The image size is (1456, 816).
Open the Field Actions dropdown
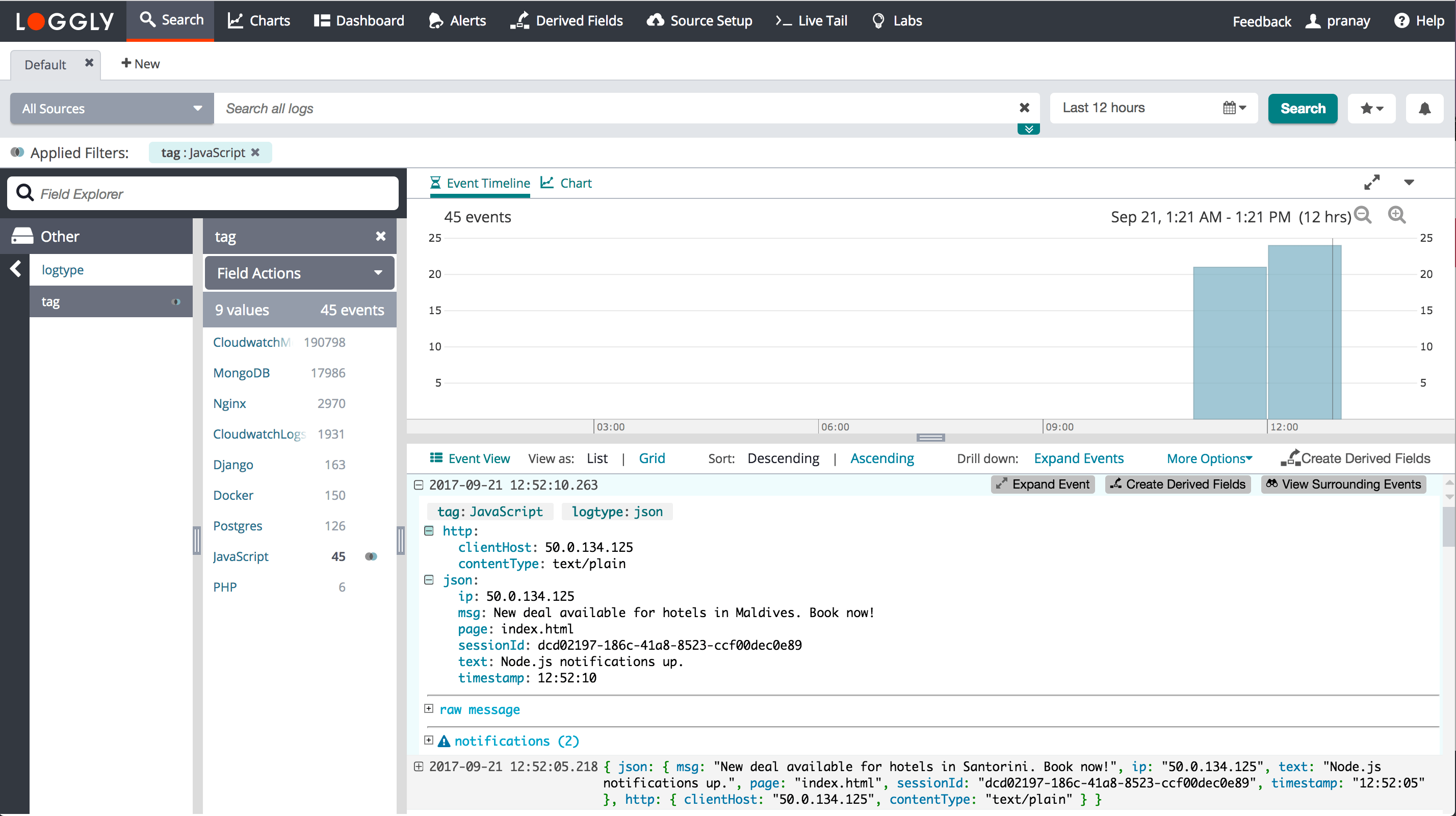pos(299,273)
